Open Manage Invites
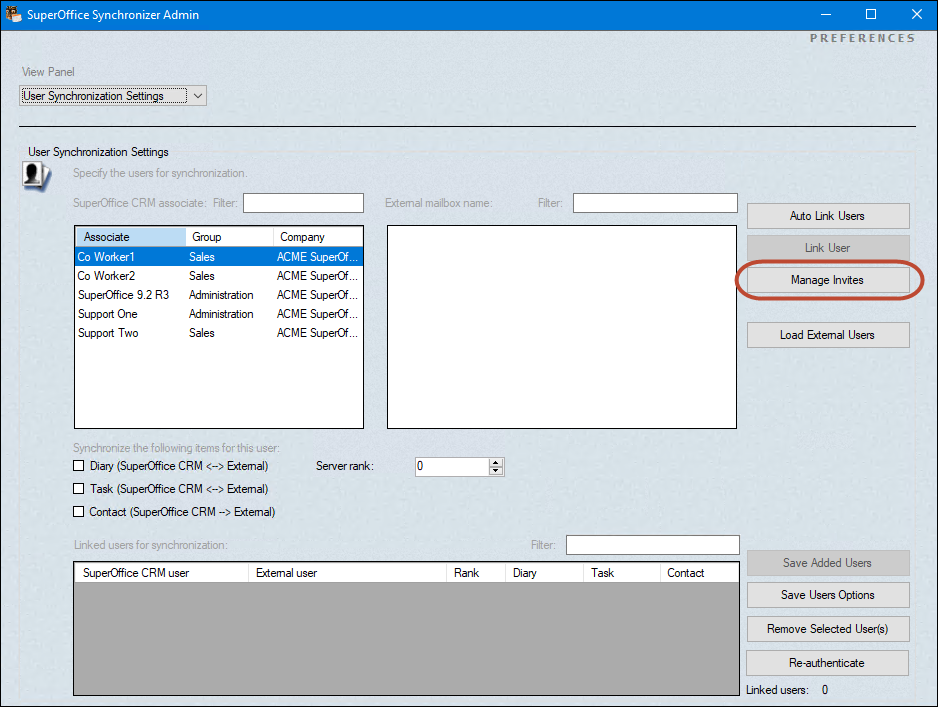This screenshot has height=707, width=938. 827,281
